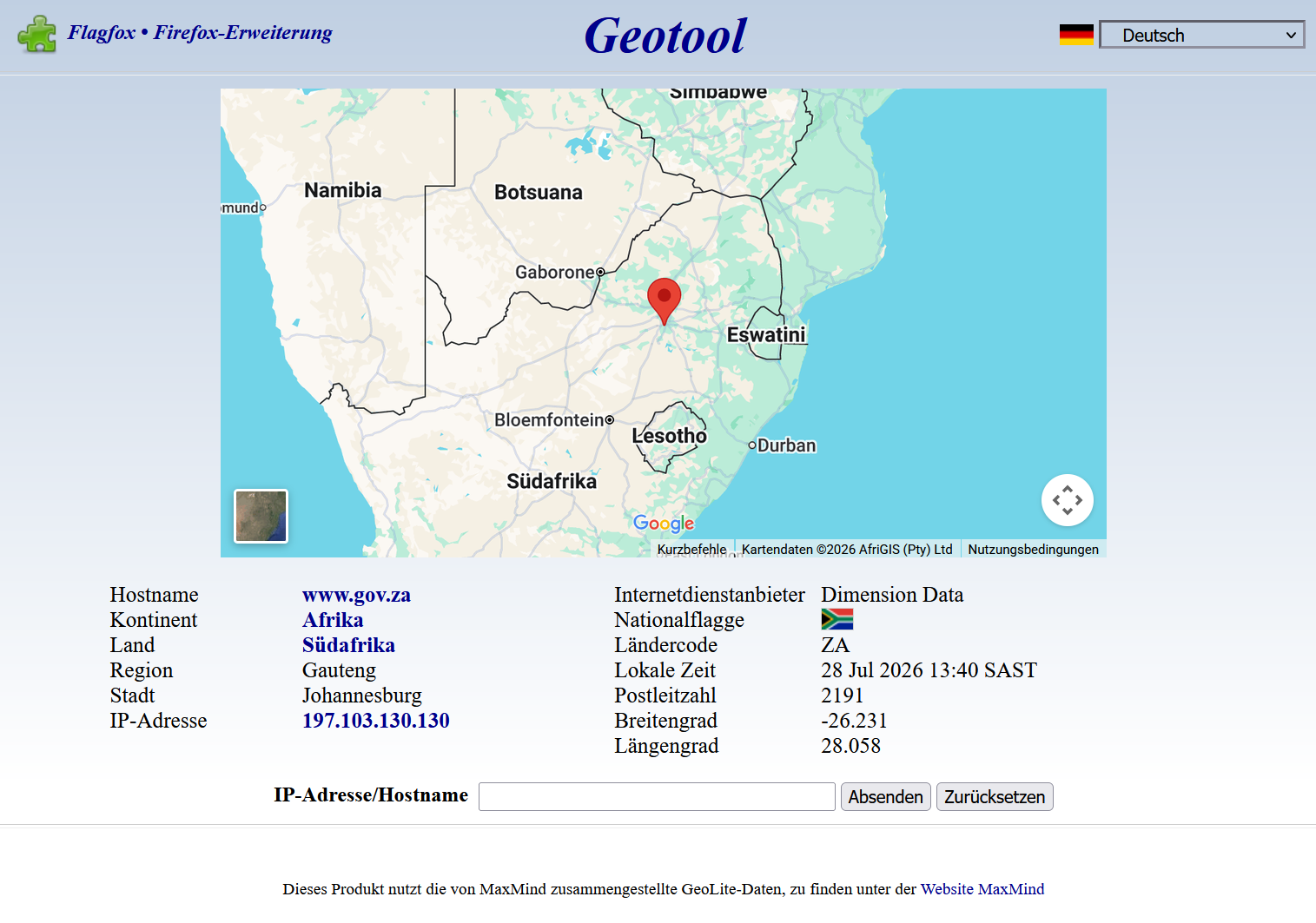1316x923 pixels.
Task: Click the Ländercode label
Action: click(x=665, y=645)
